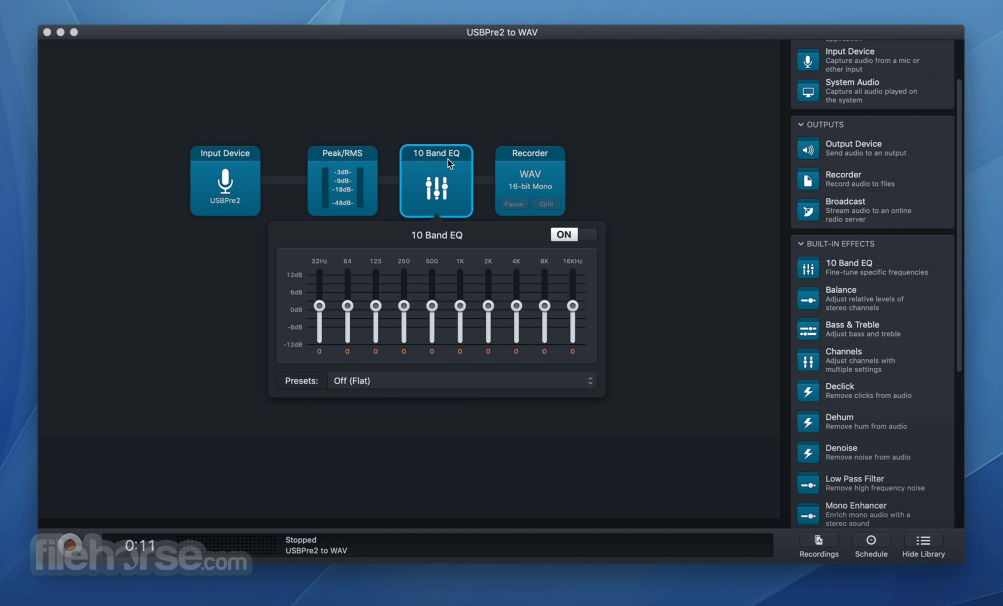Click the 16KHz EQ slider handle
The height and width of the screenshot is (606, 1003).
click(573, 306)
